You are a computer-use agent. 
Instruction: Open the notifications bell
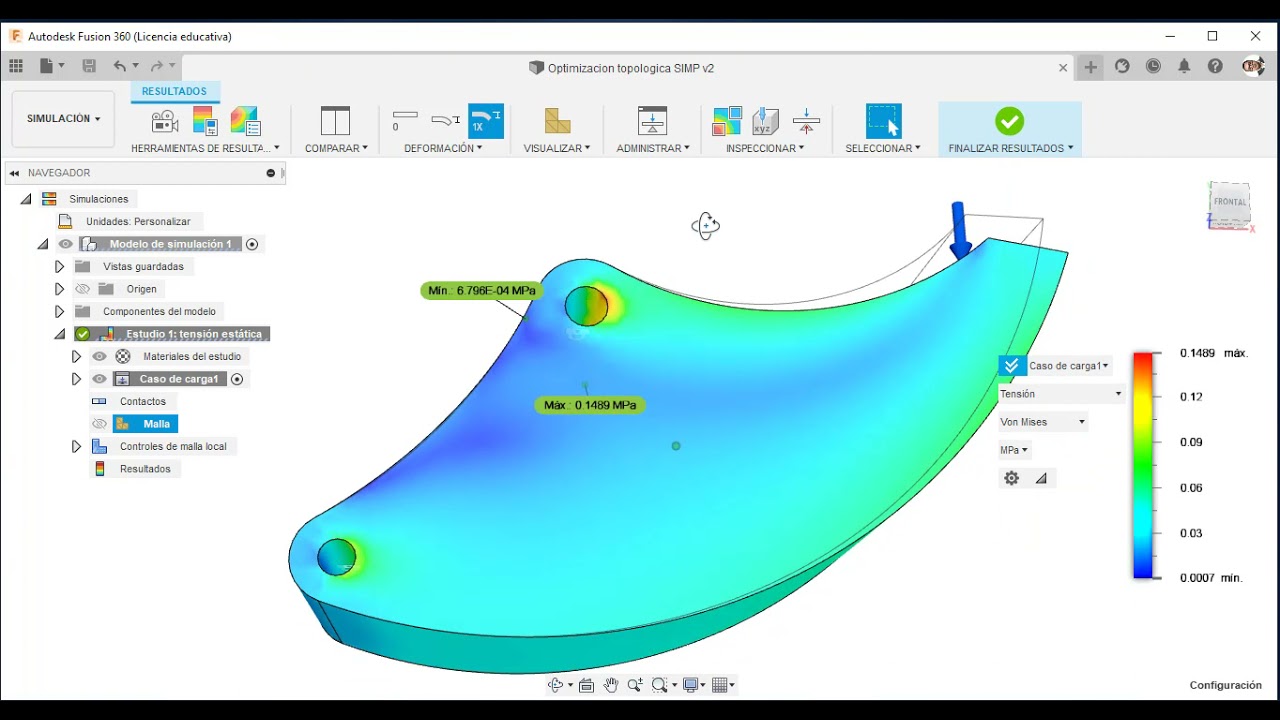pos(1184,66)
